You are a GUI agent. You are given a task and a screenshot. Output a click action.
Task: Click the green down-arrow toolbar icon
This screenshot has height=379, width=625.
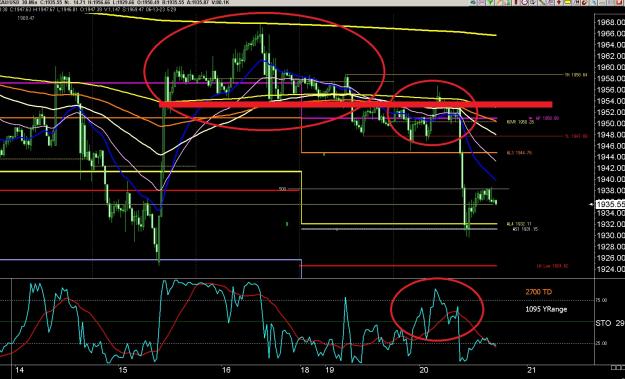[x=489, y=2]
